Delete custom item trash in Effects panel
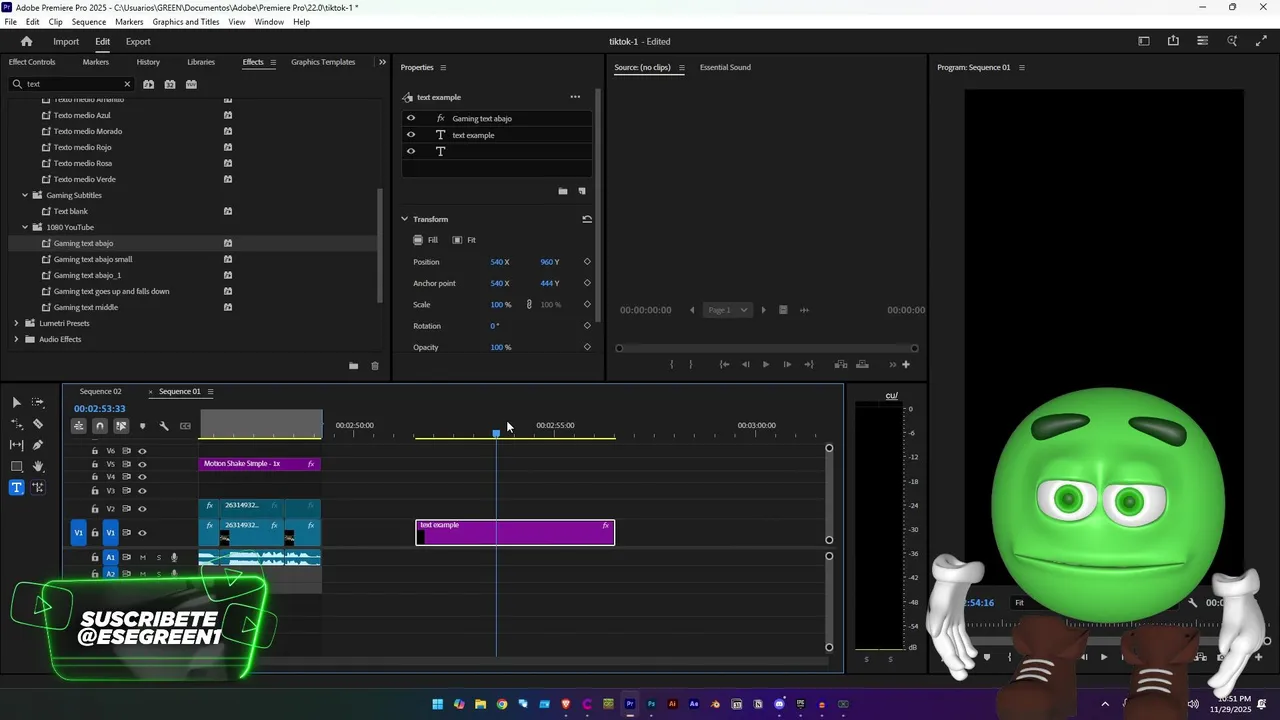 coord(375,366)
